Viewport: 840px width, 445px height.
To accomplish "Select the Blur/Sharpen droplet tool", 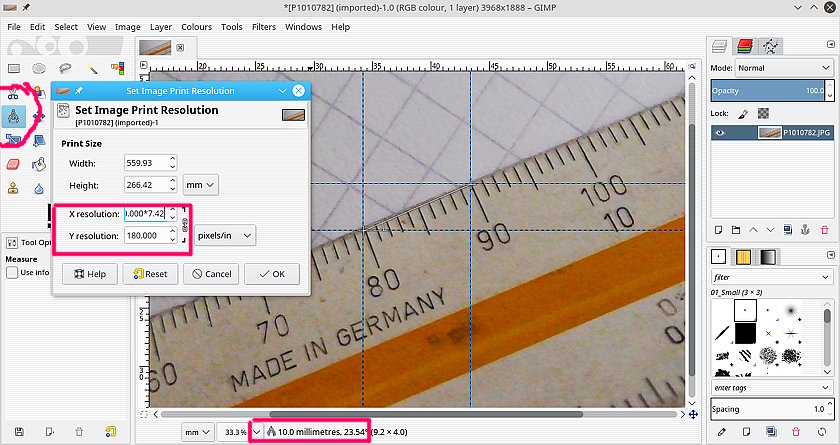I will (39, 188).
